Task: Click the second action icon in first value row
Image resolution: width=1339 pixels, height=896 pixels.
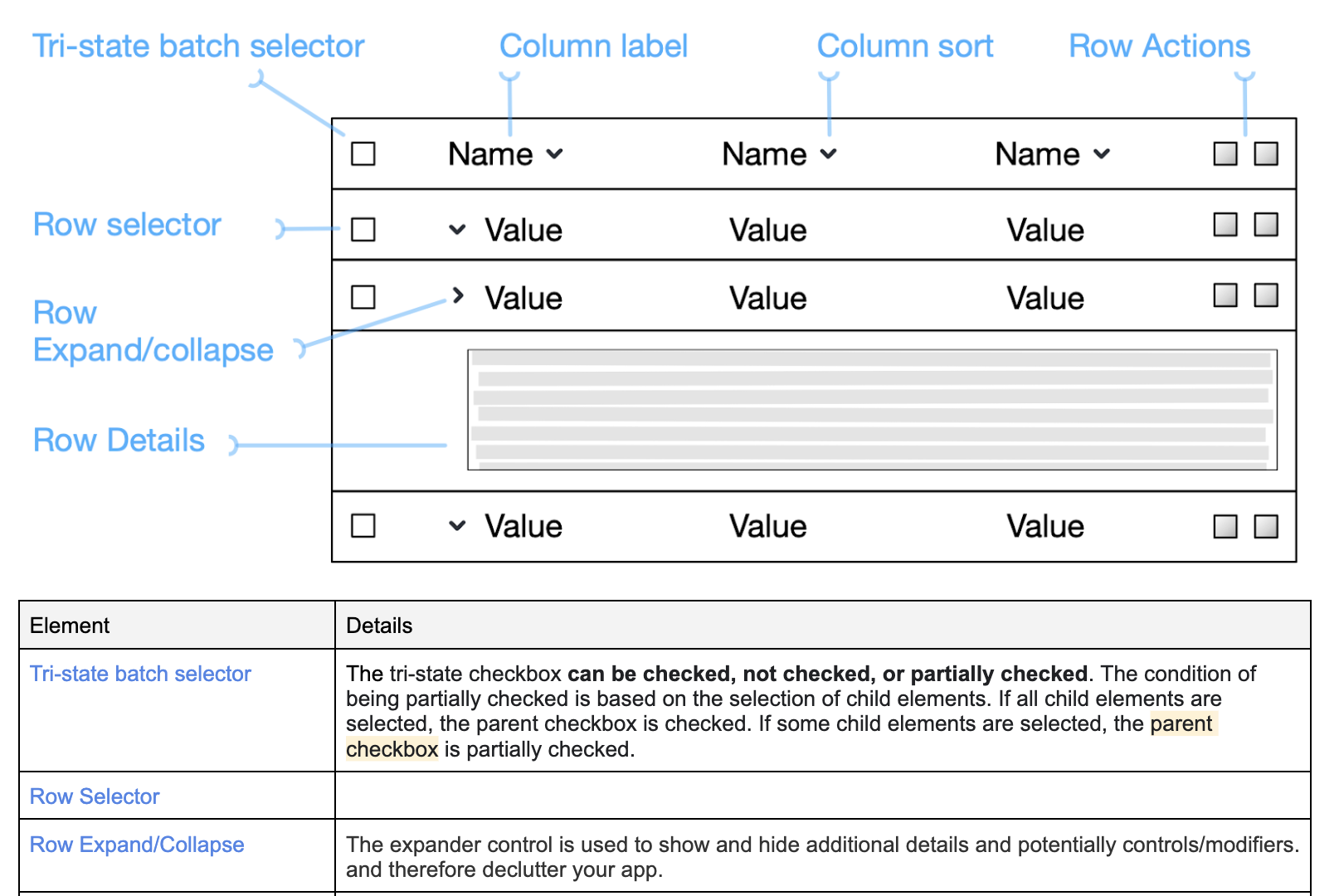Action: (1265, 225)
